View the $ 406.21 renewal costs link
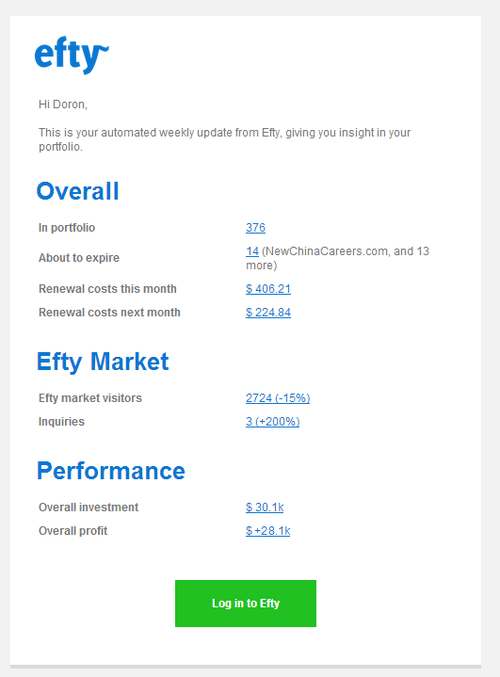The height and width of the screenshot is (677, 500). pos(268,289)
